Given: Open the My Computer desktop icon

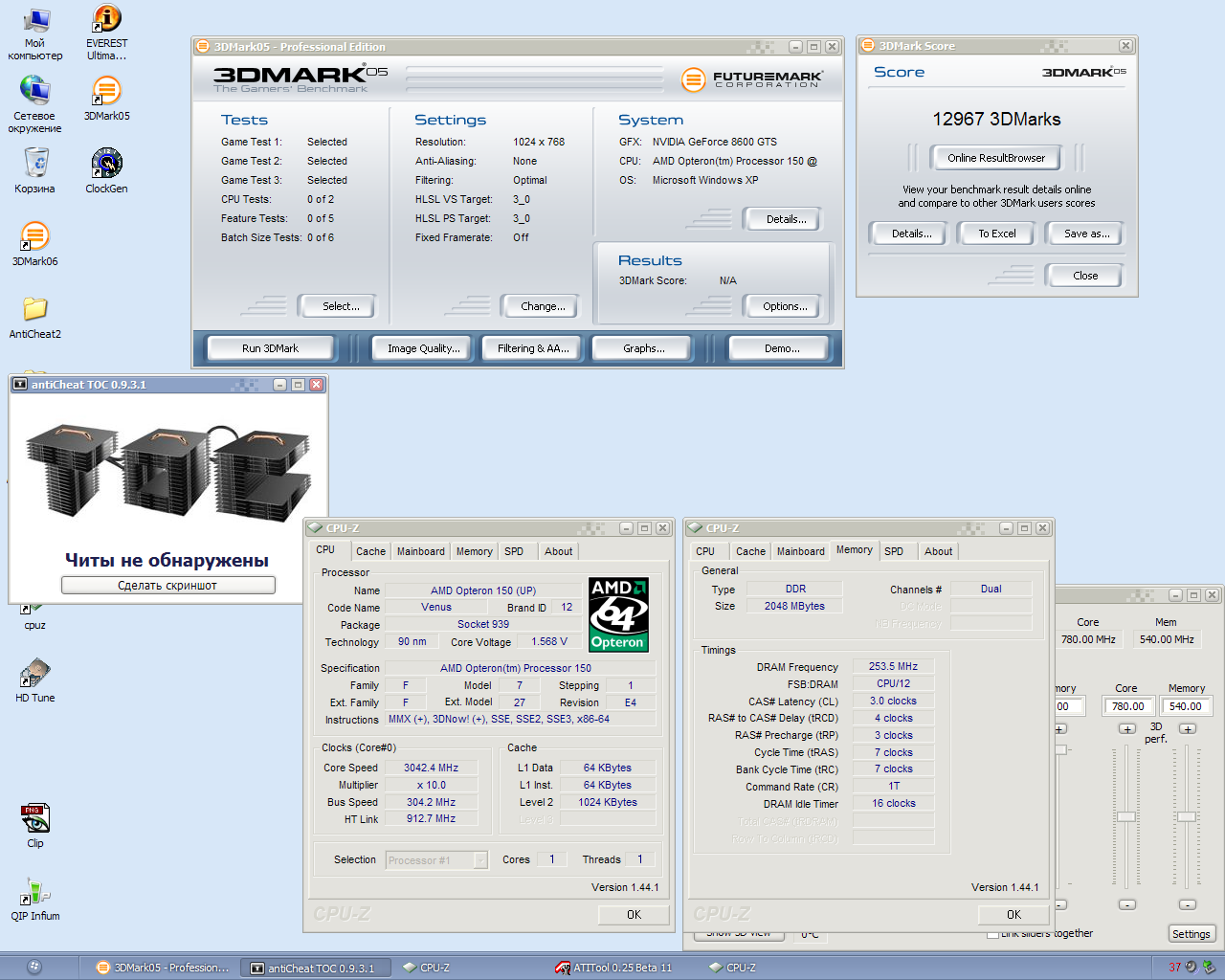Looking at the screenshot, I should coord(35,34).
